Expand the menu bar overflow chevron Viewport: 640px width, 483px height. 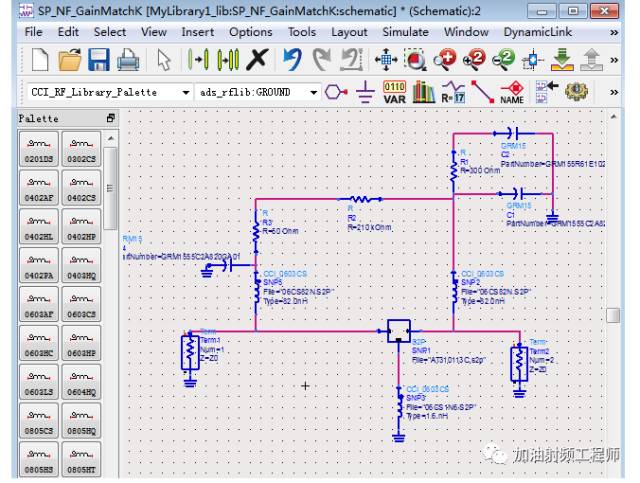pyautogui.click(x=614, y=33)
